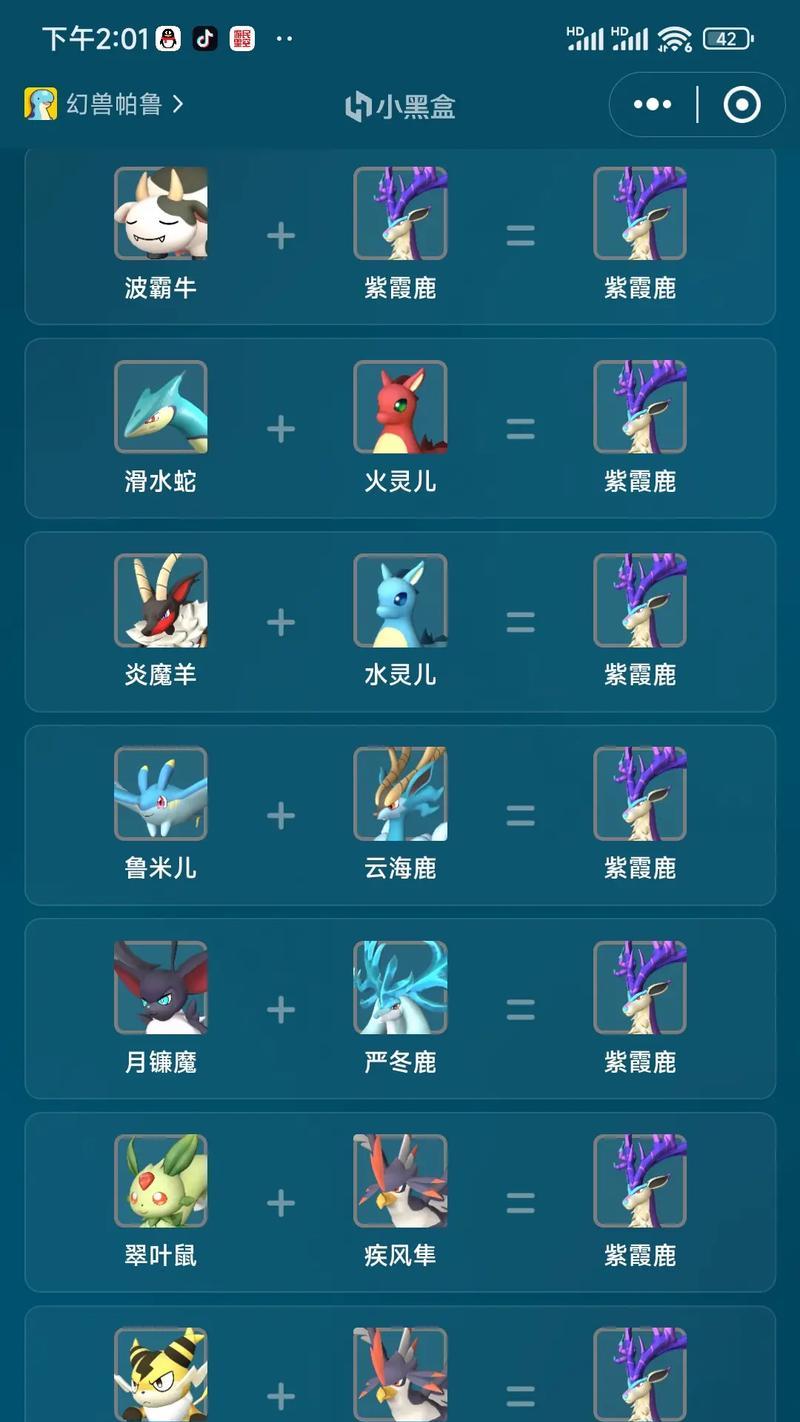Select the 水灵儿 blue creature icon

point(400,600)
